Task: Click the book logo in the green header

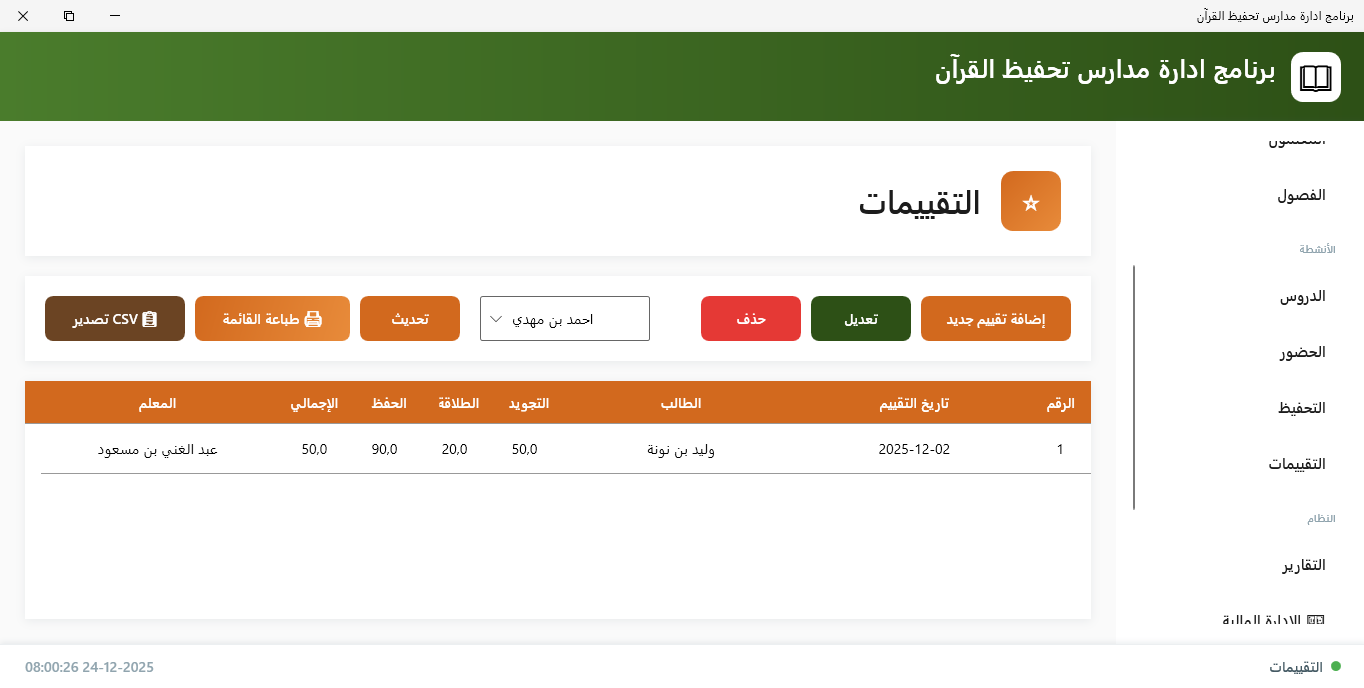Action: coord(1315,76)
